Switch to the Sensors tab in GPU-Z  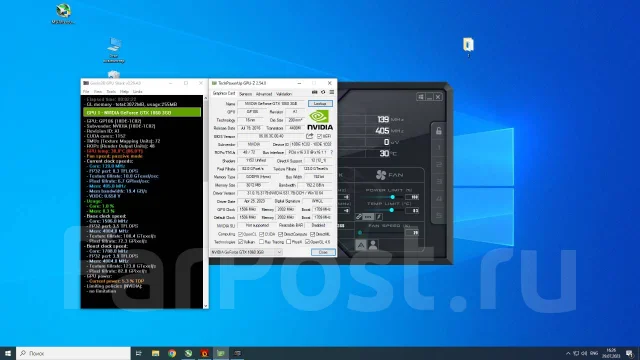pyautogui.click(x=245, y=94)
